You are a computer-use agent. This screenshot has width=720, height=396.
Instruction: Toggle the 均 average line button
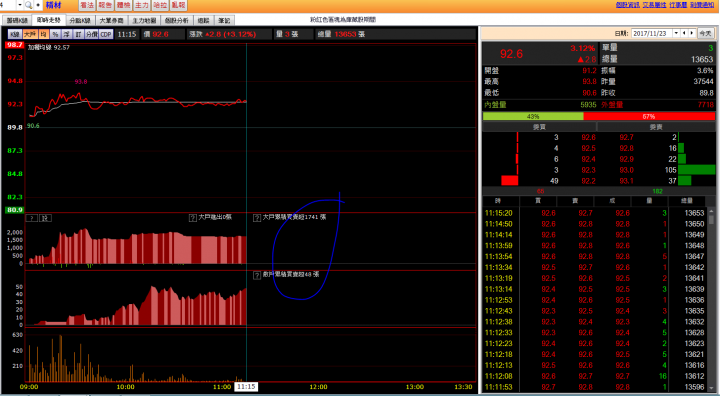tap(44, 34)
